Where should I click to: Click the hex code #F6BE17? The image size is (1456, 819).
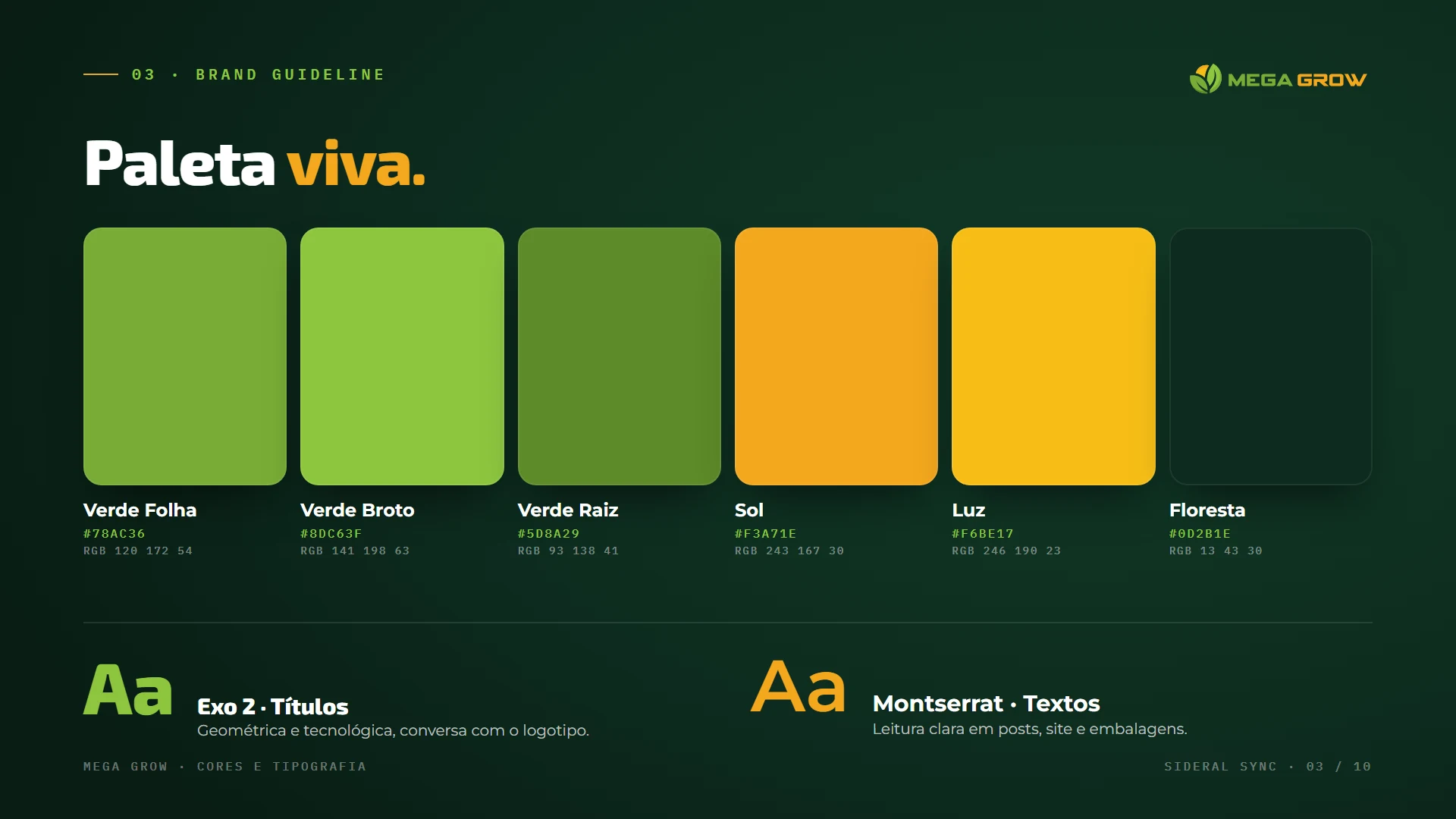[x=983, y=534]
